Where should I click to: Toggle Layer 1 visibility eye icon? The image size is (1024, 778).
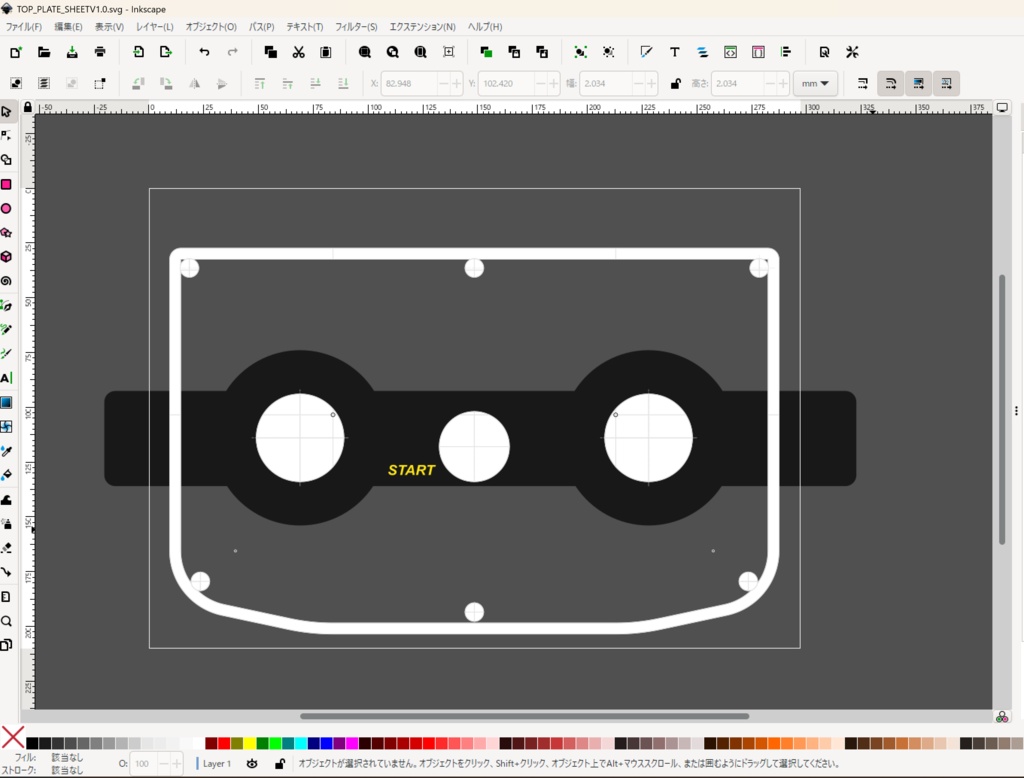(x=253, y=763)
